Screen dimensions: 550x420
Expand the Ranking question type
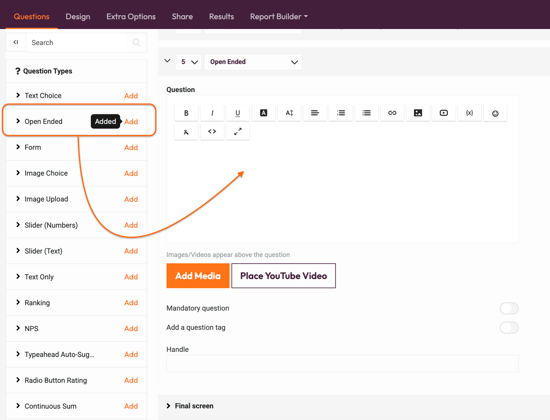18,302
